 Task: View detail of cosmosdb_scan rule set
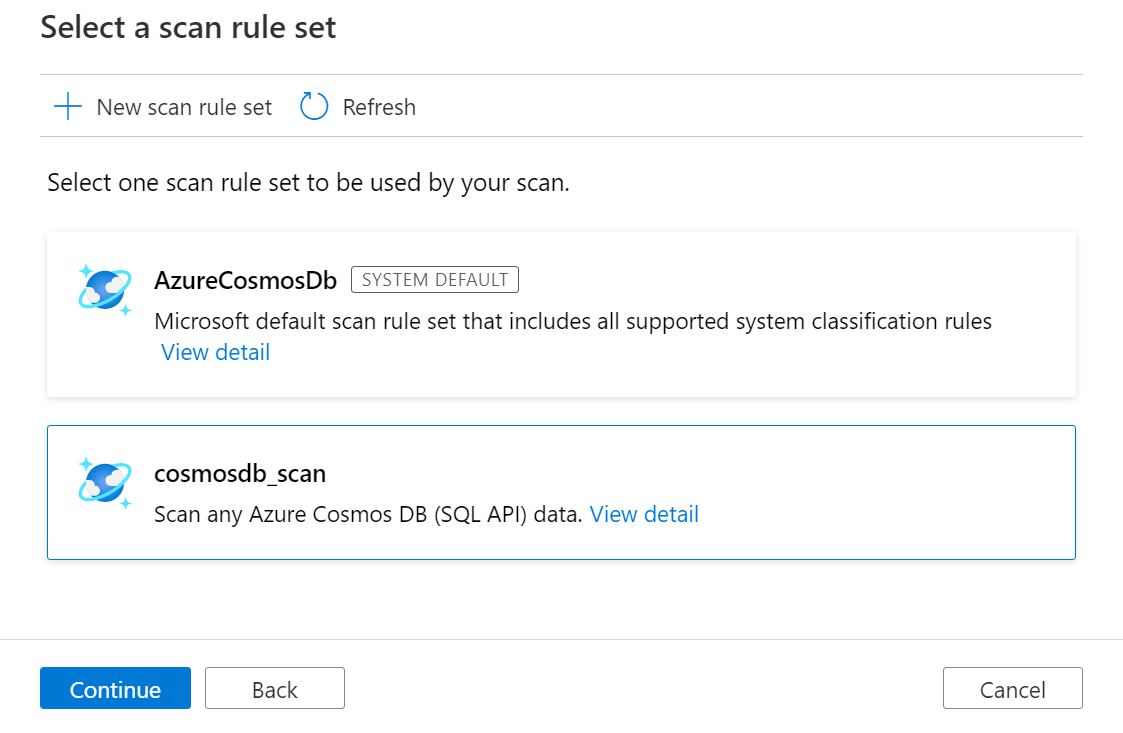[x=643, y=514]
